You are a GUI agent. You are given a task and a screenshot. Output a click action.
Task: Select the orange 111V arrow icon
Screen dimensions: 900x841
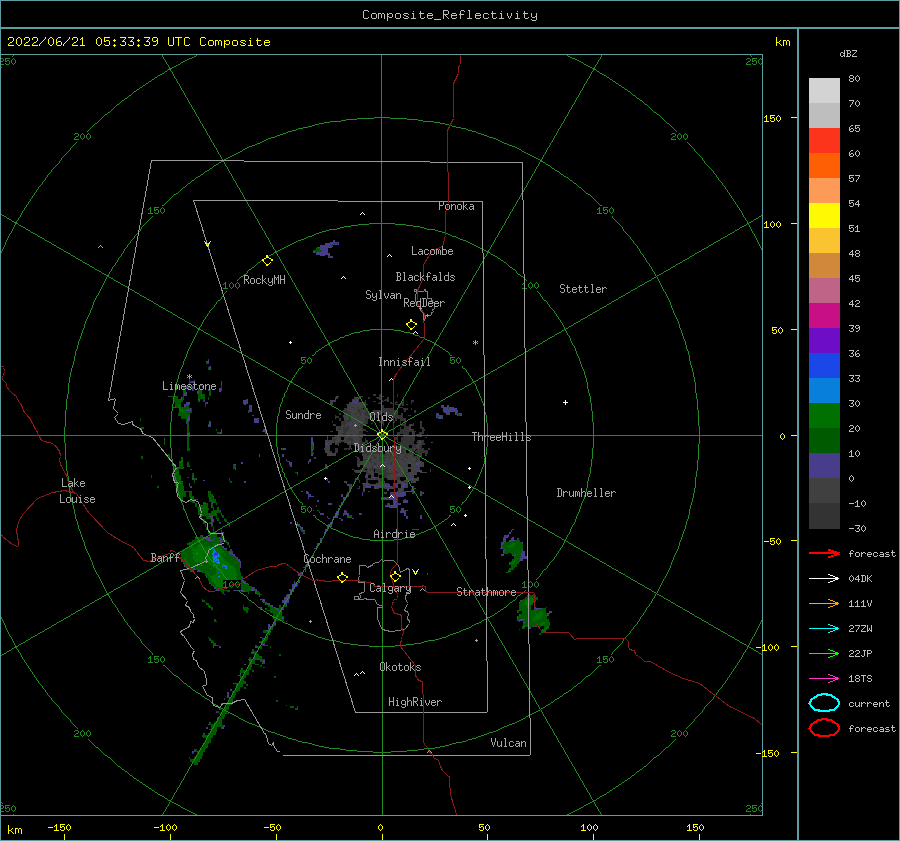[x=824, y=603]
